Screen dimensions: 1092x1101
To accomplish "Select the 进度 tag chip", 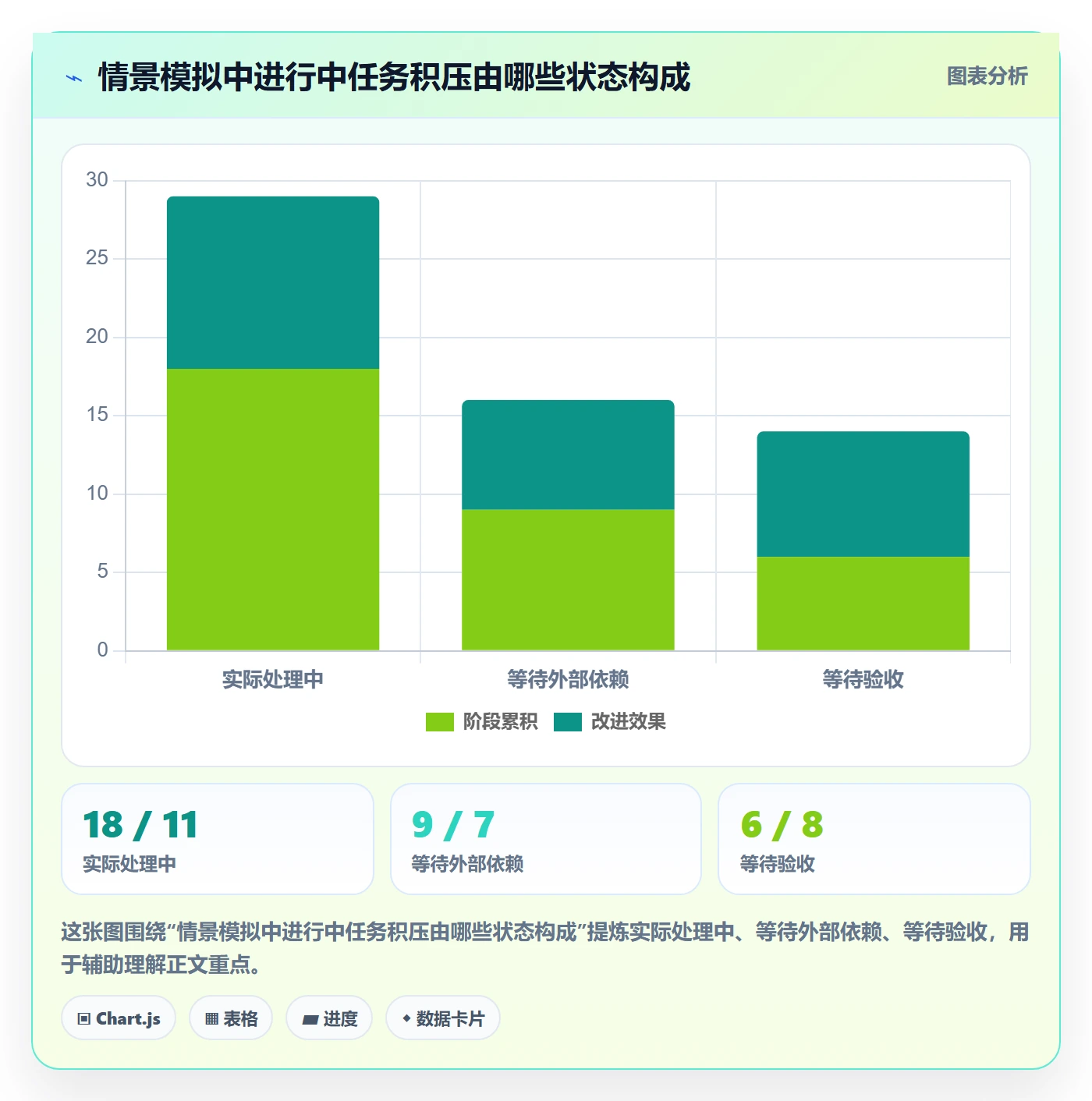I will (329, 1018).
